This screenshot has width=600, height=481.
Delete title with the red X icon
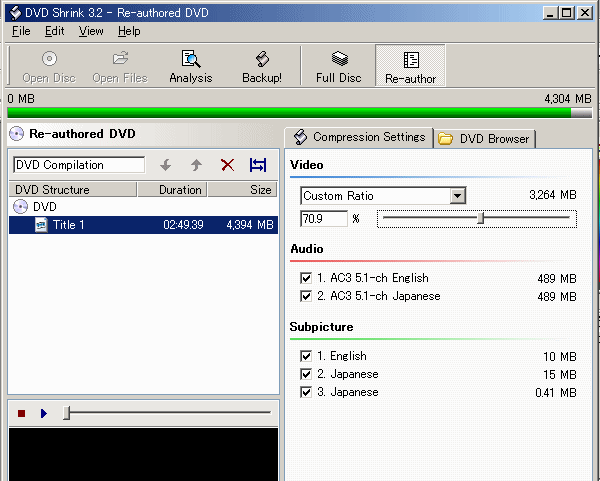point(227,165)
